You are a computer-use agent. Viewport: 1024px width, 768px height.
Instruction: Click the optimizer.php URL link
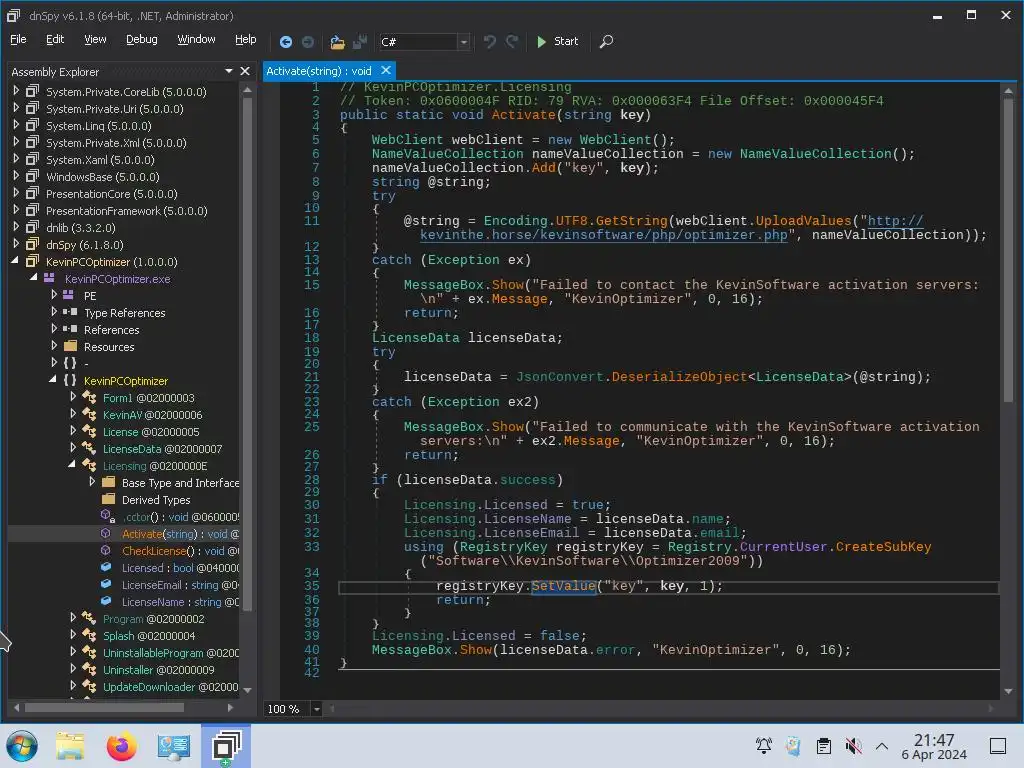coord(604,234)
